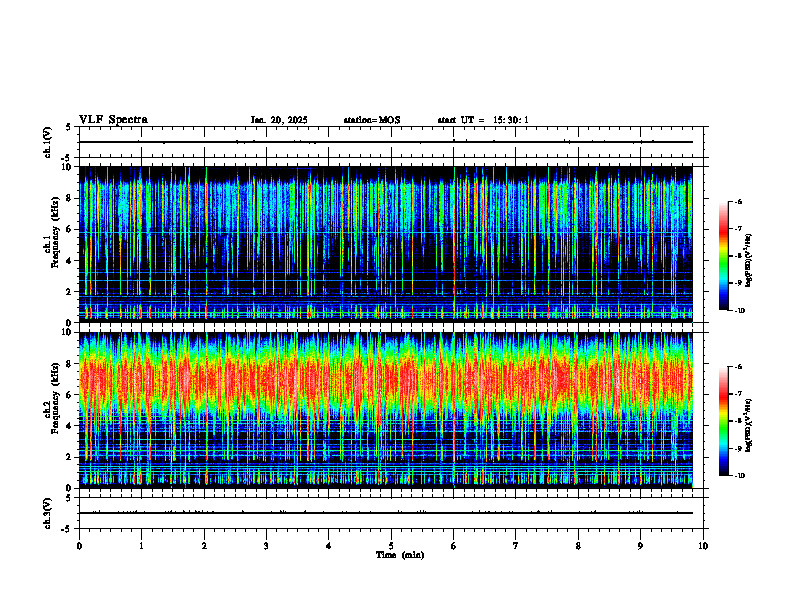This screenshot has height=612, width=792.
Task: Click the time axis tick label "3"
Action: point(266,546)
